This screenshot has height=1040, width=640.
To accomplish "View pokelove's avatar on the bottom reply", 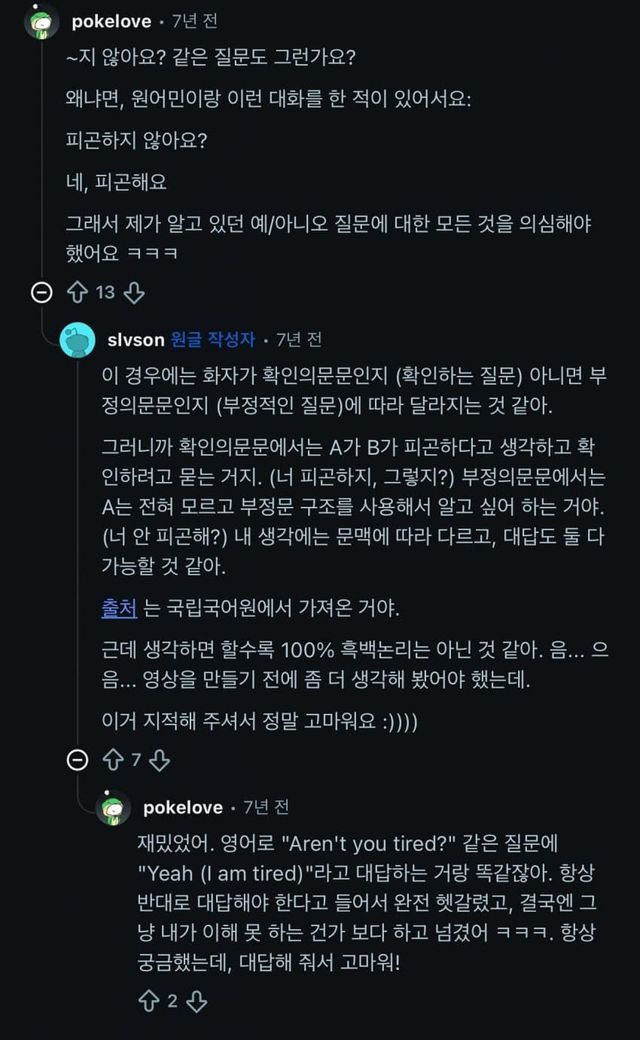I will (113, 807).
